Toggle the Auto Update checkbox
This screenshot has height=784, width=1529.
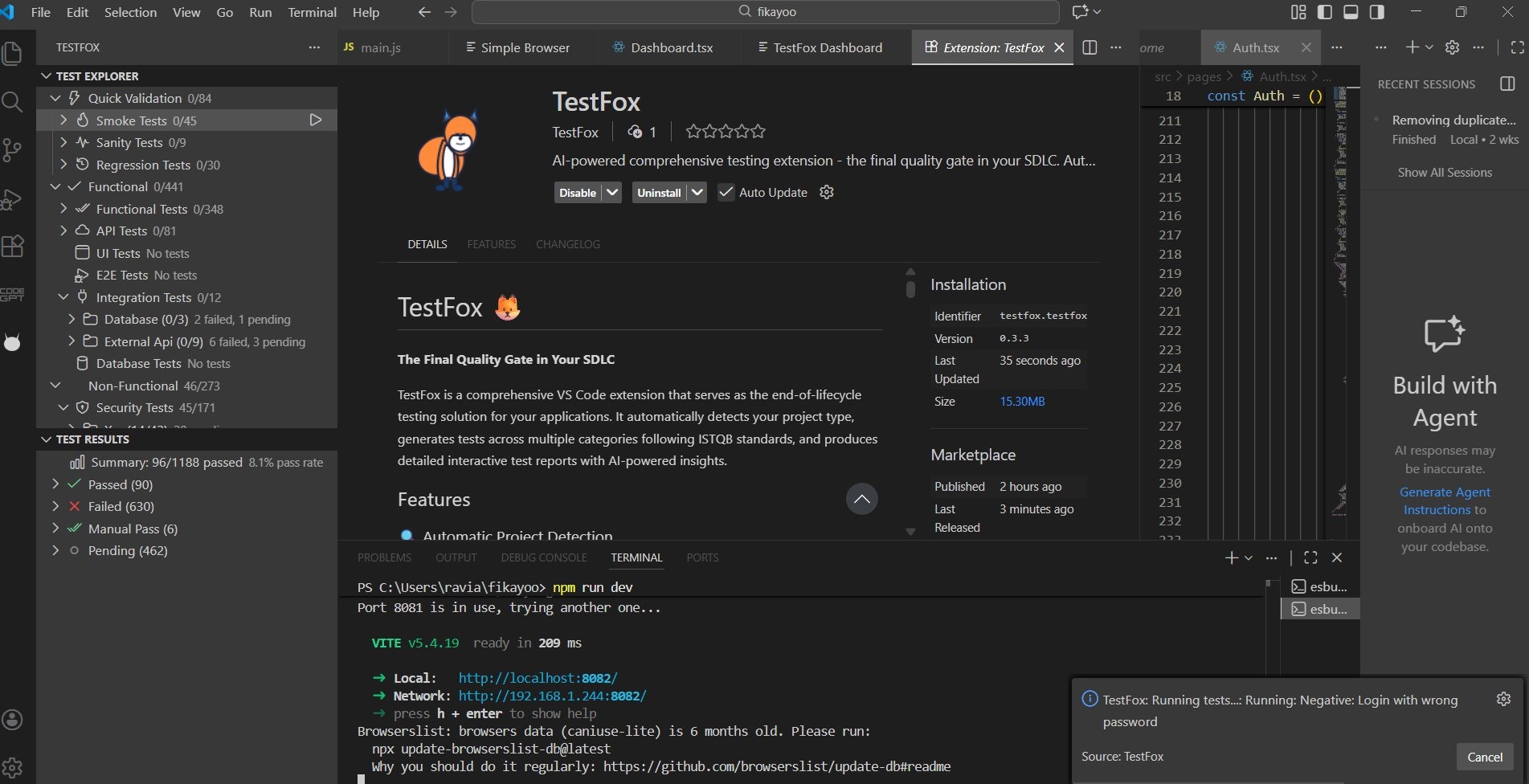(726, 192)
